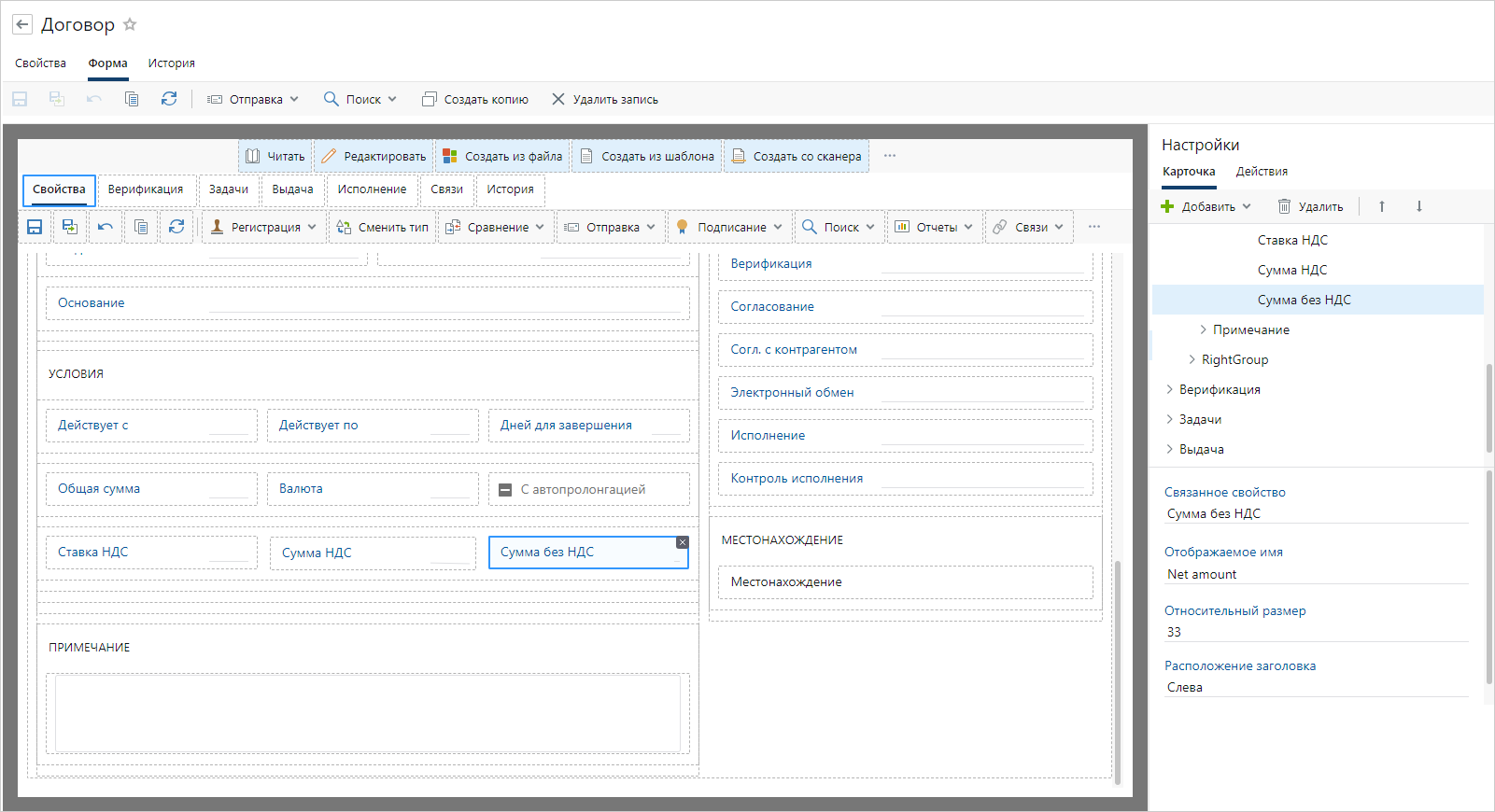The height and width of the screenshot is (812, 1495).
Task: Star the Договор page as favorite
Action: pyautogui.click(x=130, y=25)
